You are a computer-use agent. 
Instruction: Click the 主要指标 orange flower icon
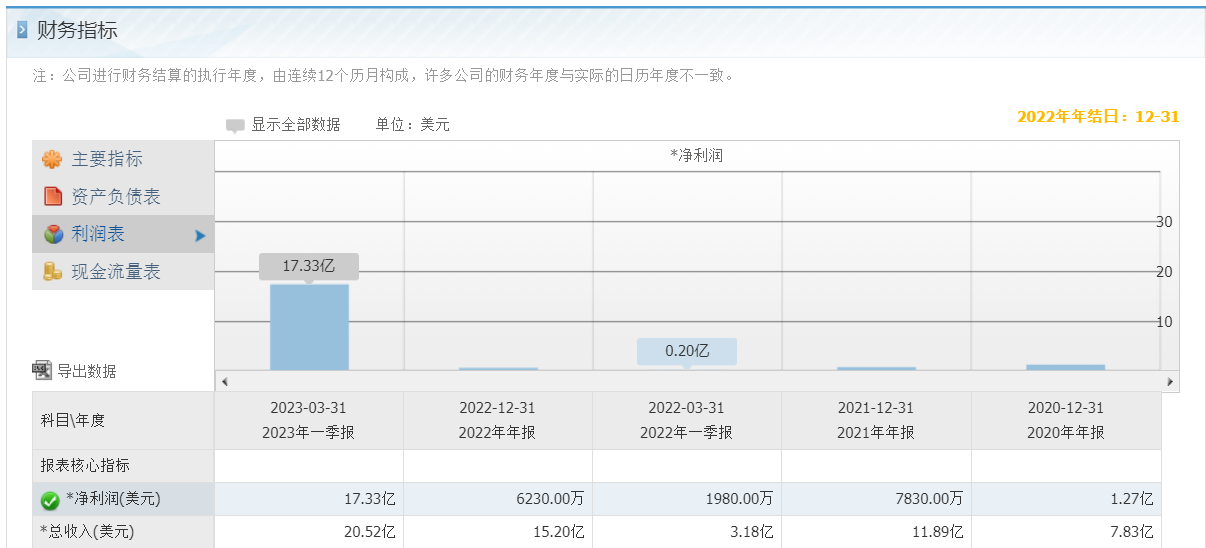52,159
